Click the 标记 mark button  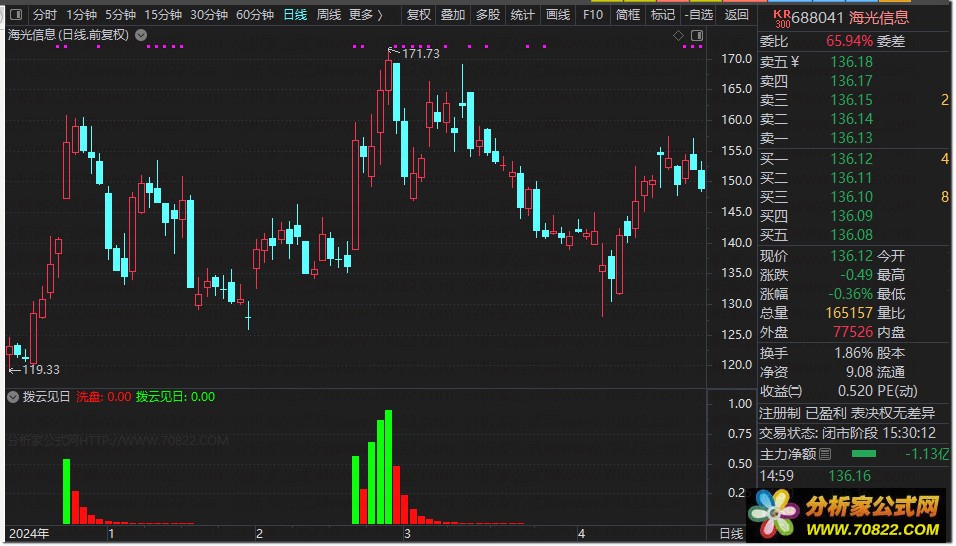click(663, 15)
